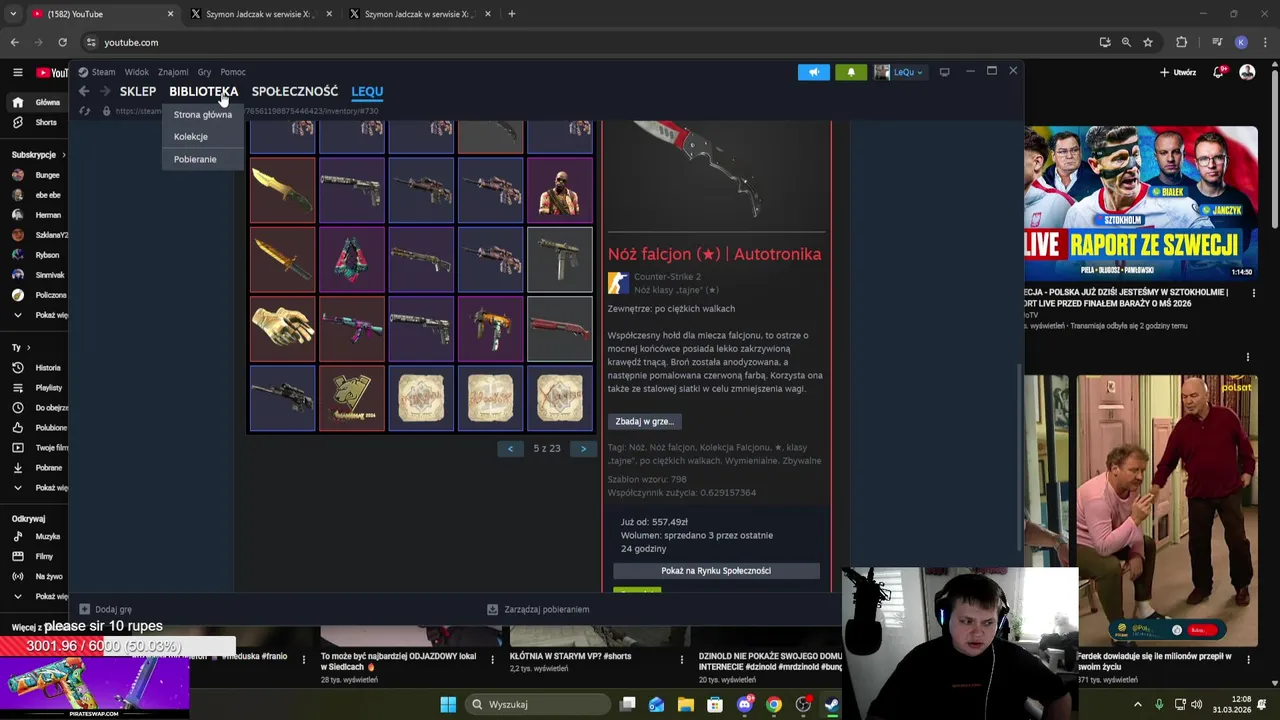Open the Steam announcements megaphone button
The width and height of the screenshot is (1280, 720).
point(813,72)
